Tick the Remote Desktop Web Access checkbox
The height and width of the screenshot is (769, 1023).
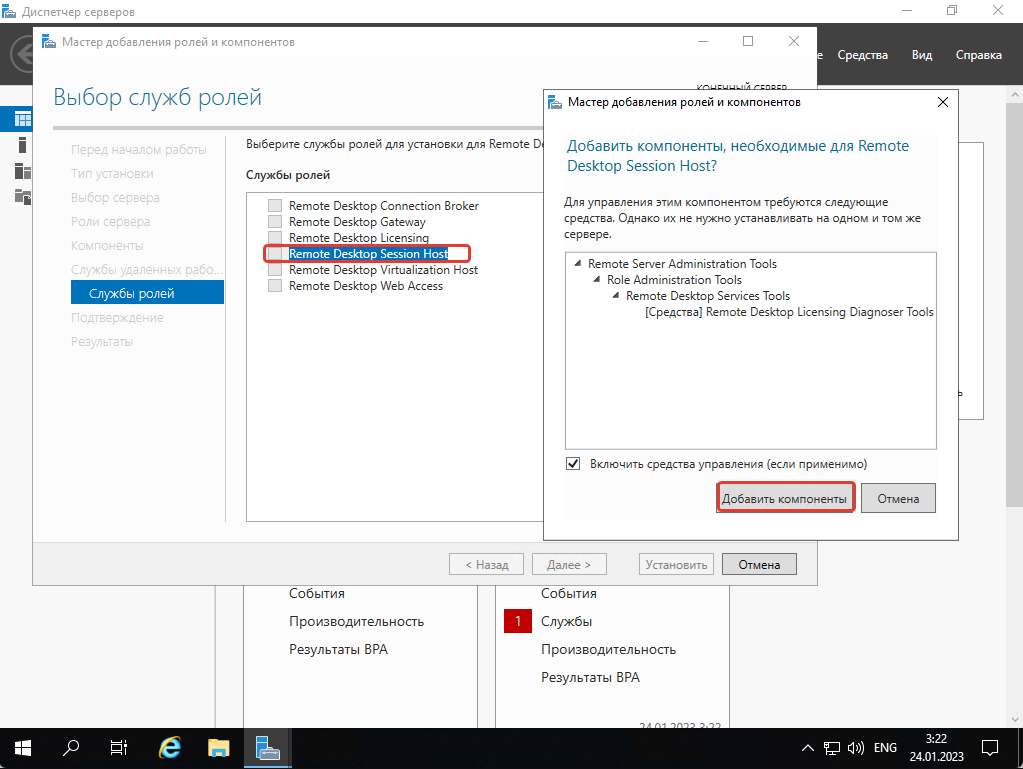[275, 286]
